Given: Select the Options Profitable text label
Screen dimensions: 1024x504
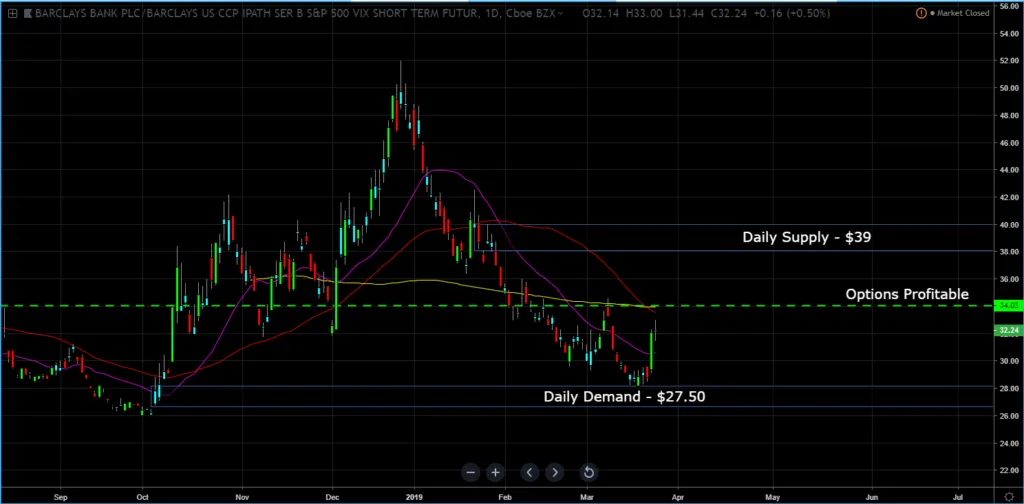Looking at the screenshot, I should pos(907,294).
